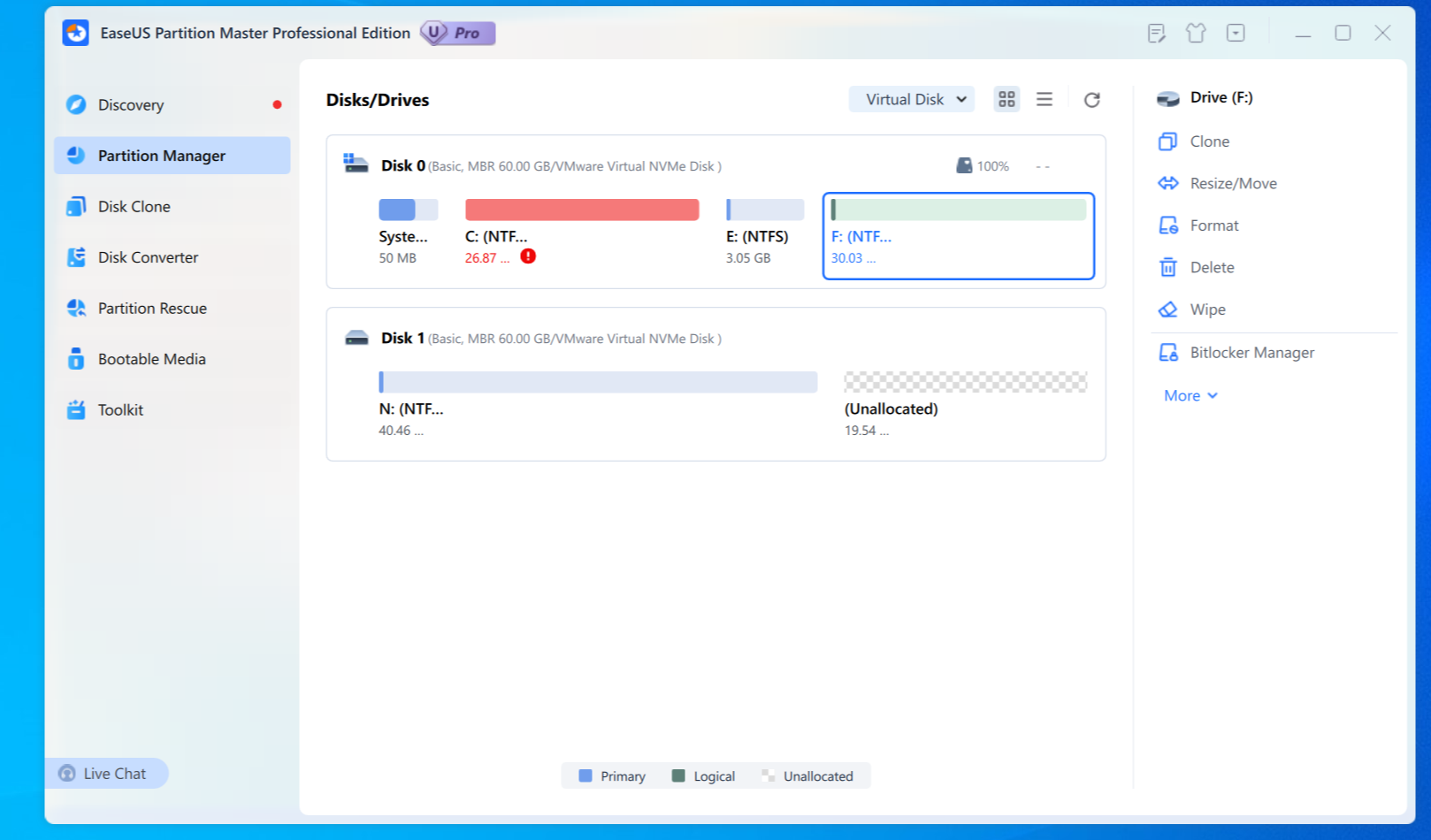
Task: Open the Discovery section
Action: (x=172, y=105)
